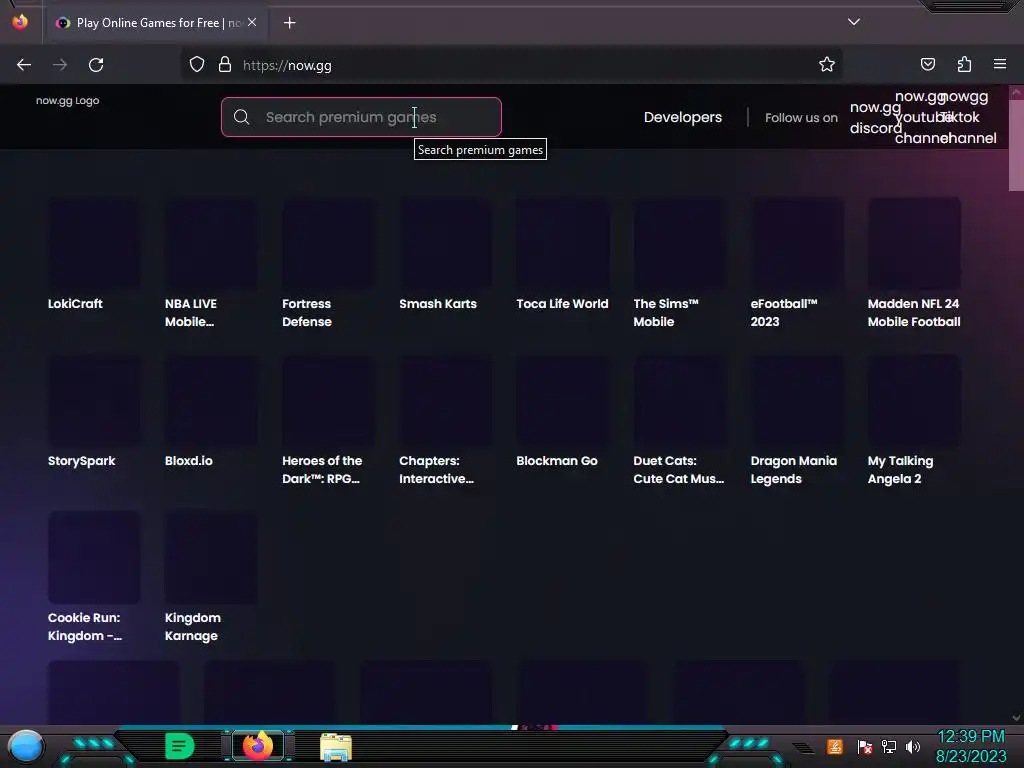
Task: Open My Talking Angela 2
Action: coord(914,420)
